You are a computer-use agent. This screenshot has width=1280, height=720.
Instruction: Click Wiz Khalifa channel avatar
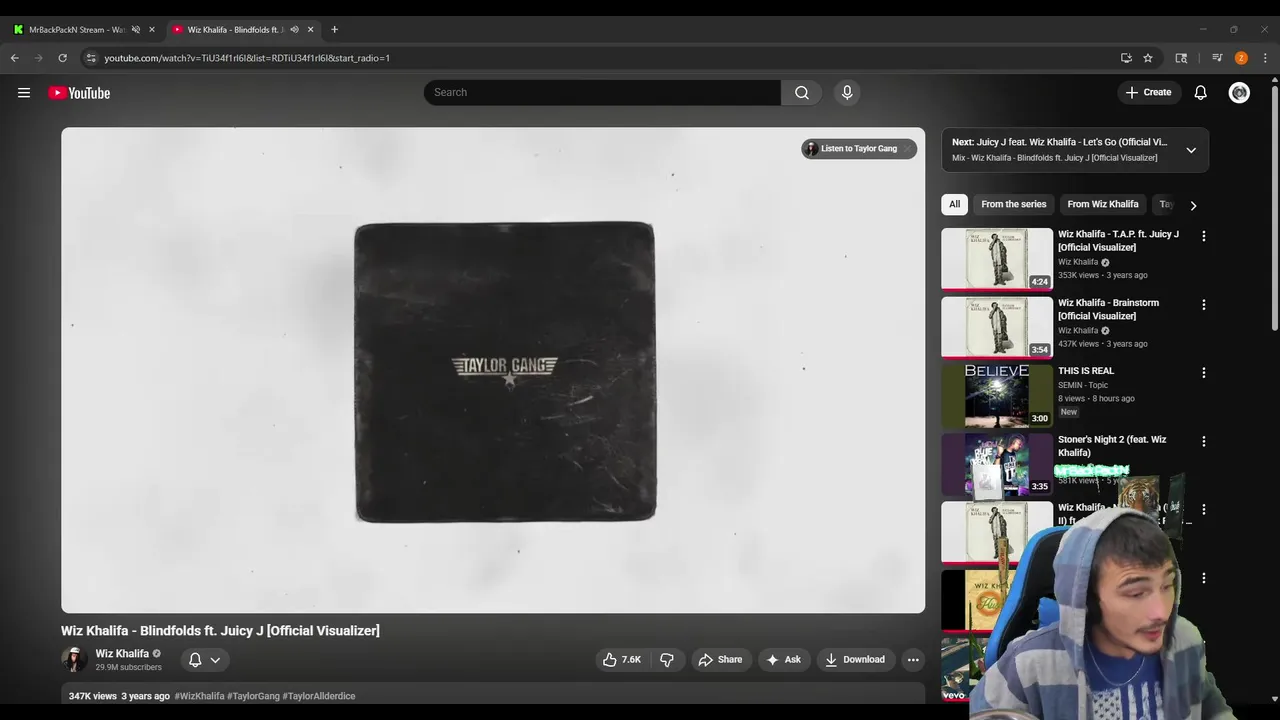click(x=74, y=660)
